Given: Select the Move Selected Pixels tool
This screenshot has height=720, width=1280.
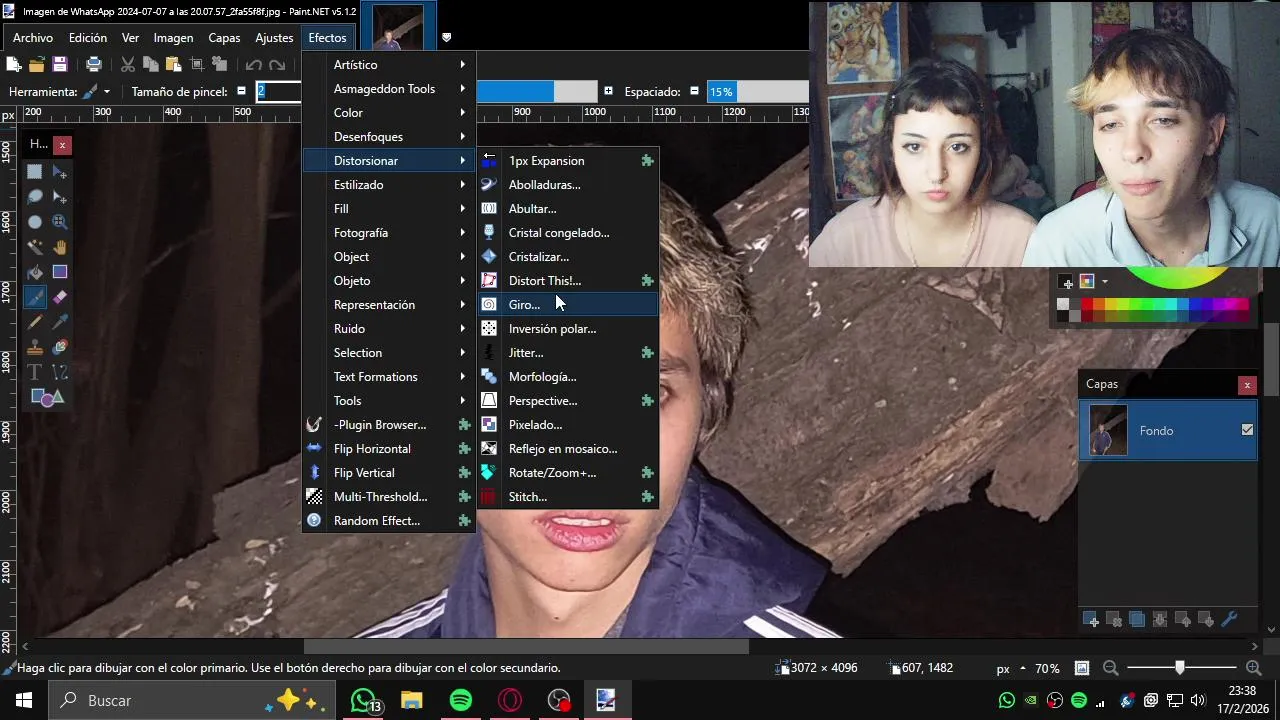Looking at the screenshot, I should [60, 172].
